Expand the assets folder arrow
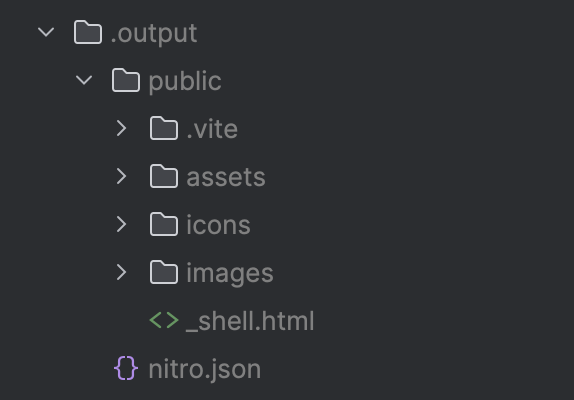 (122, 176)
